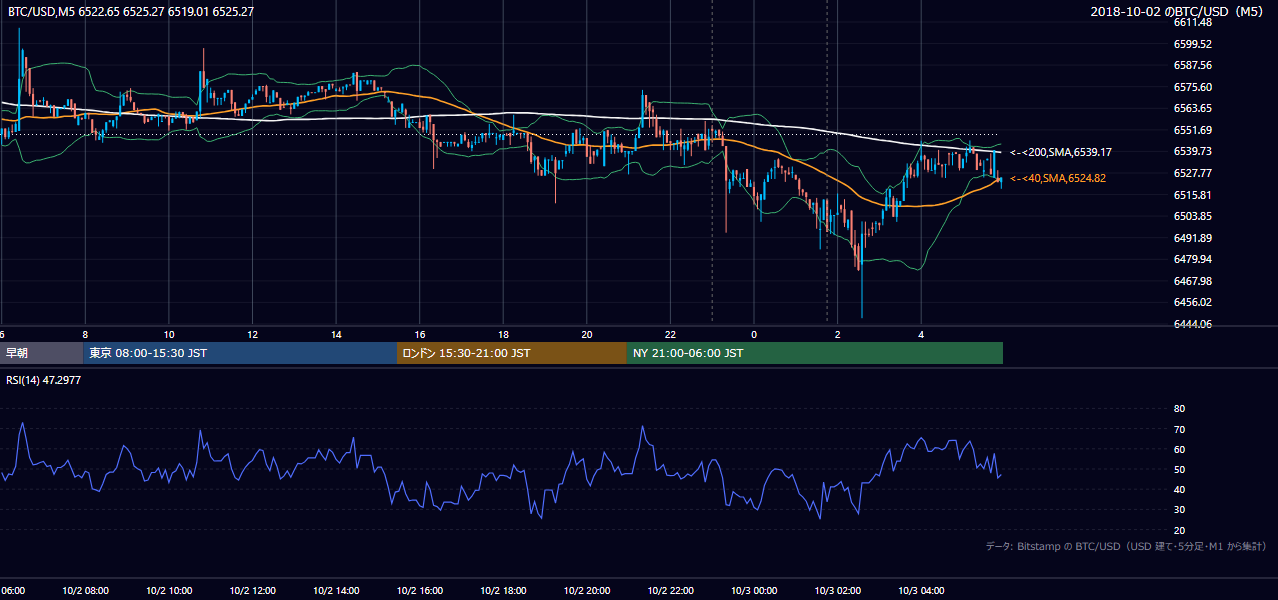Click the RSI axis level 20
Image resolution: width=1278 pixels, height=600 pixels.
[x=1179, y=530]
